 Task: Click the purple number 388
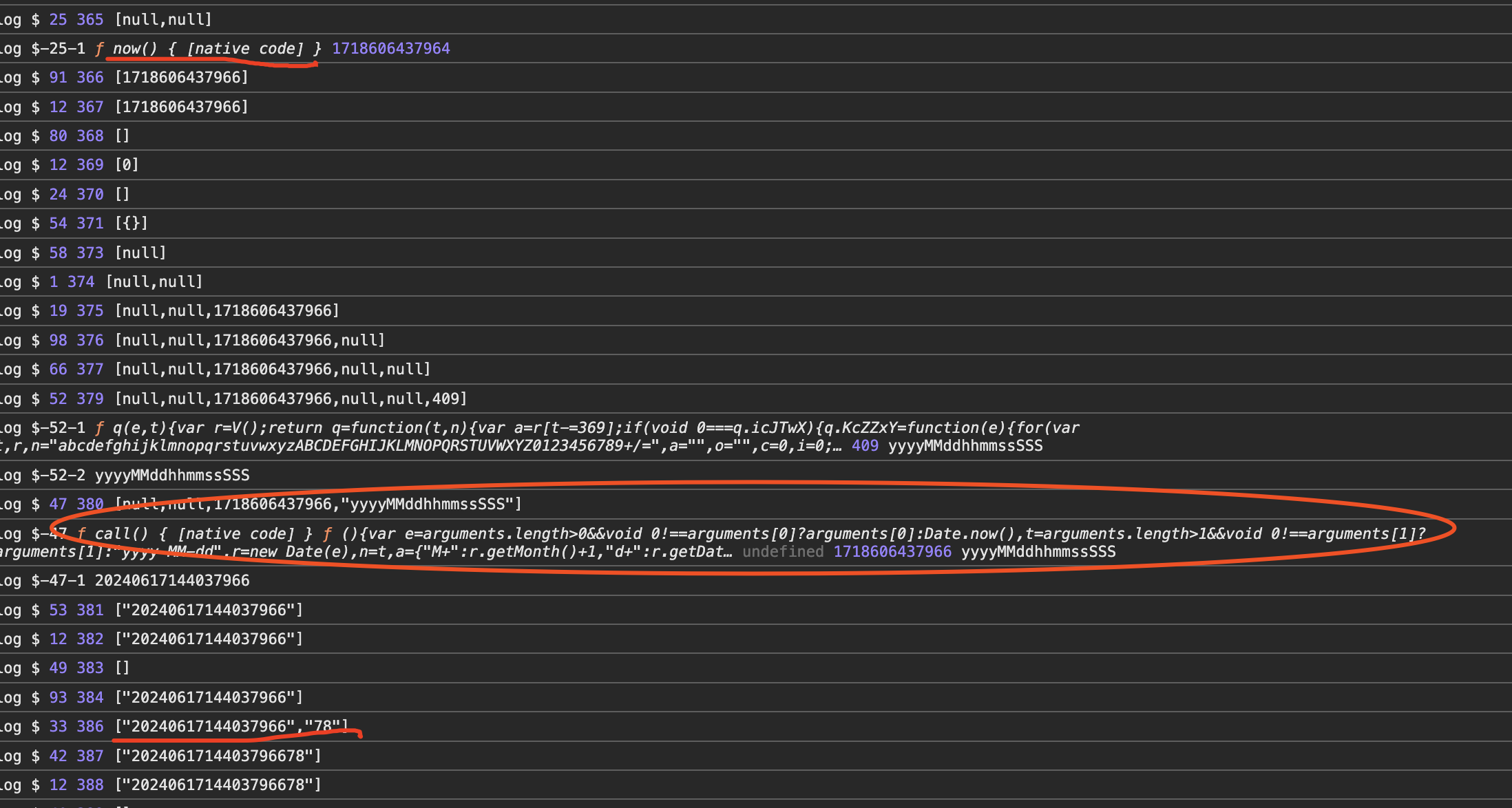(90, 785)
